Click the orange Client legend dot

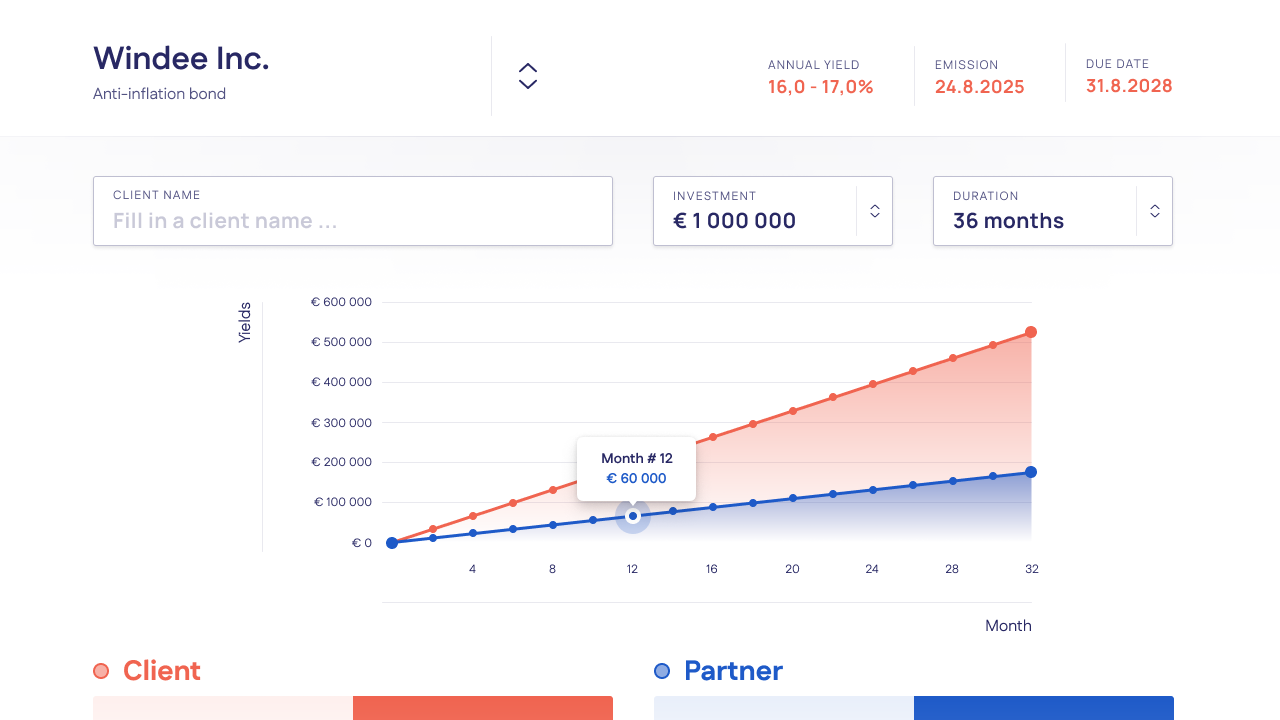point(101,671)
